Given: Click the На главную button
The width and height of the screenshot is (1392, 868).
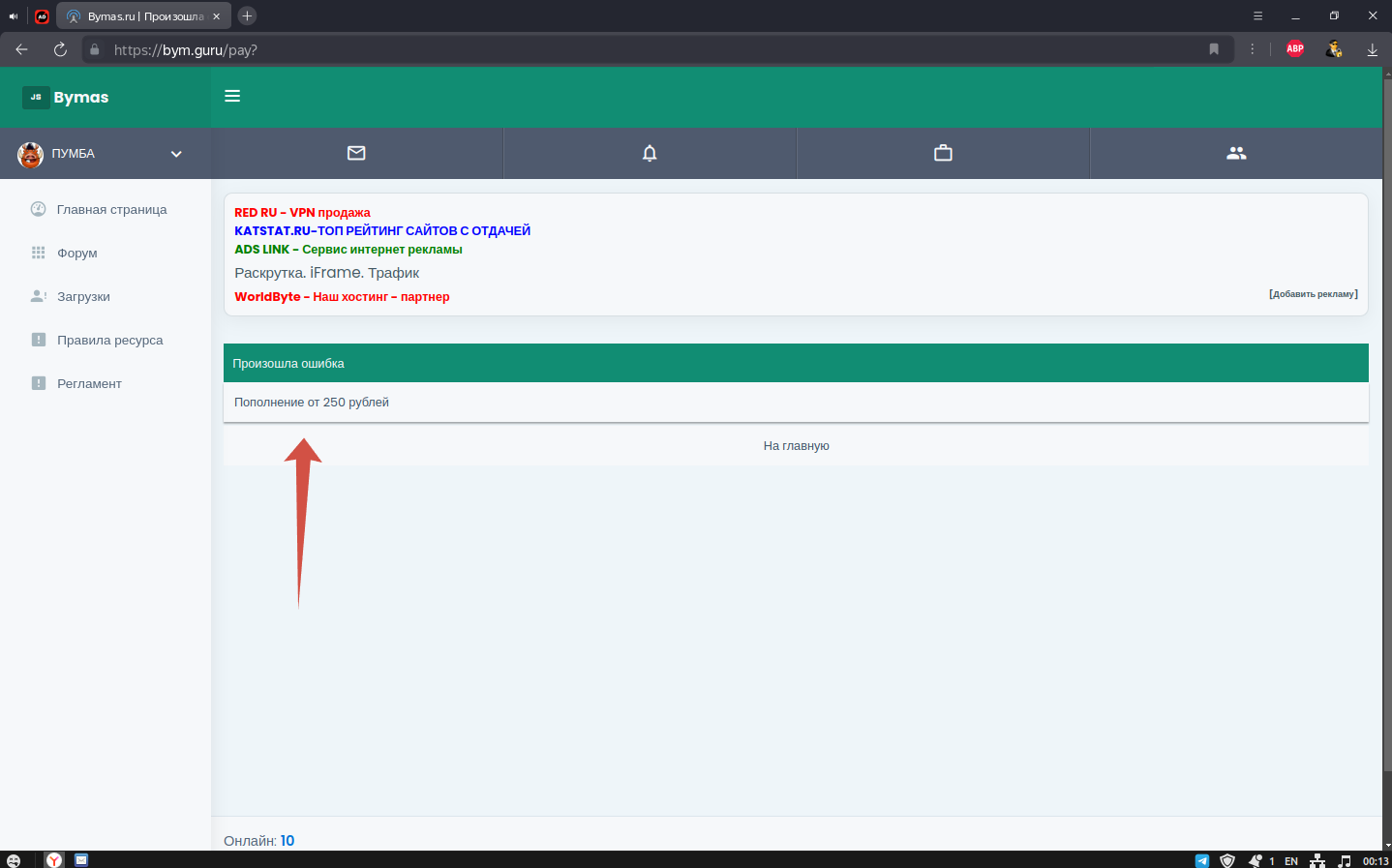Looking at the screenshot, I should [x=796, y=446].
